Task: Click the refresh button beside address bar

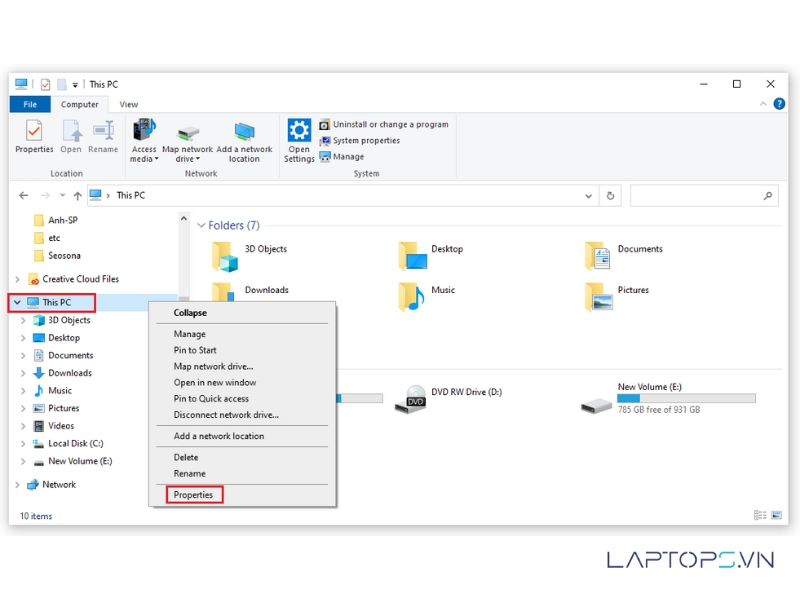Action: (x=611, y=196)
